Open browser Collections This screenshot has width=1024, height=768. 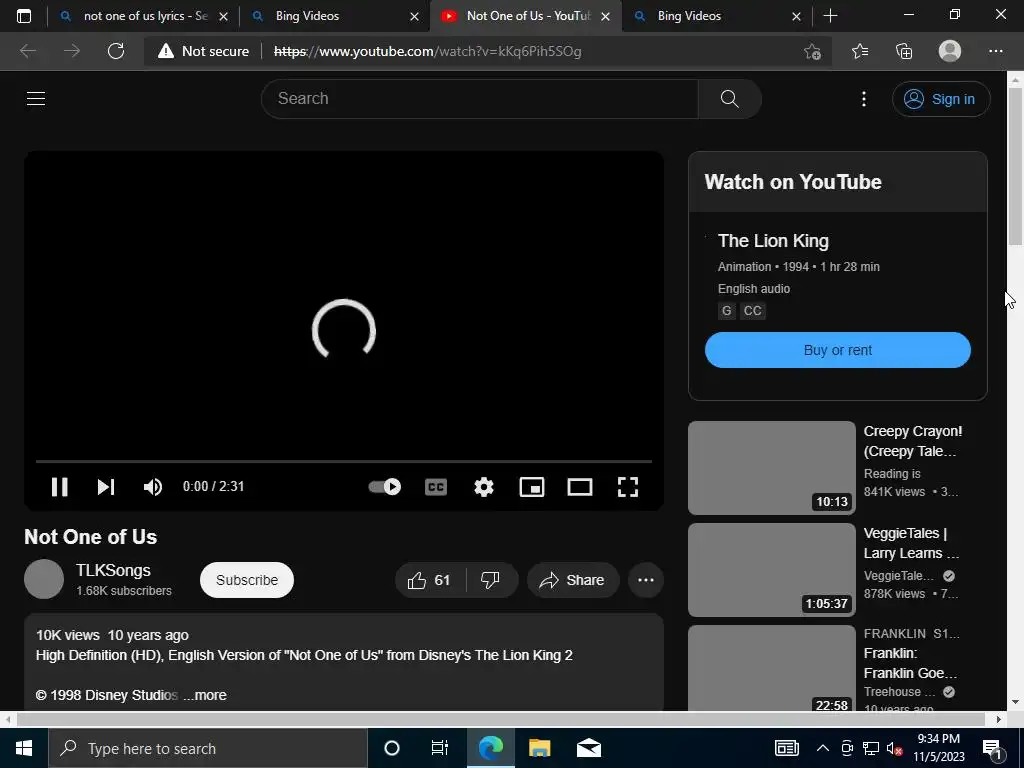(x=904, y=51)
